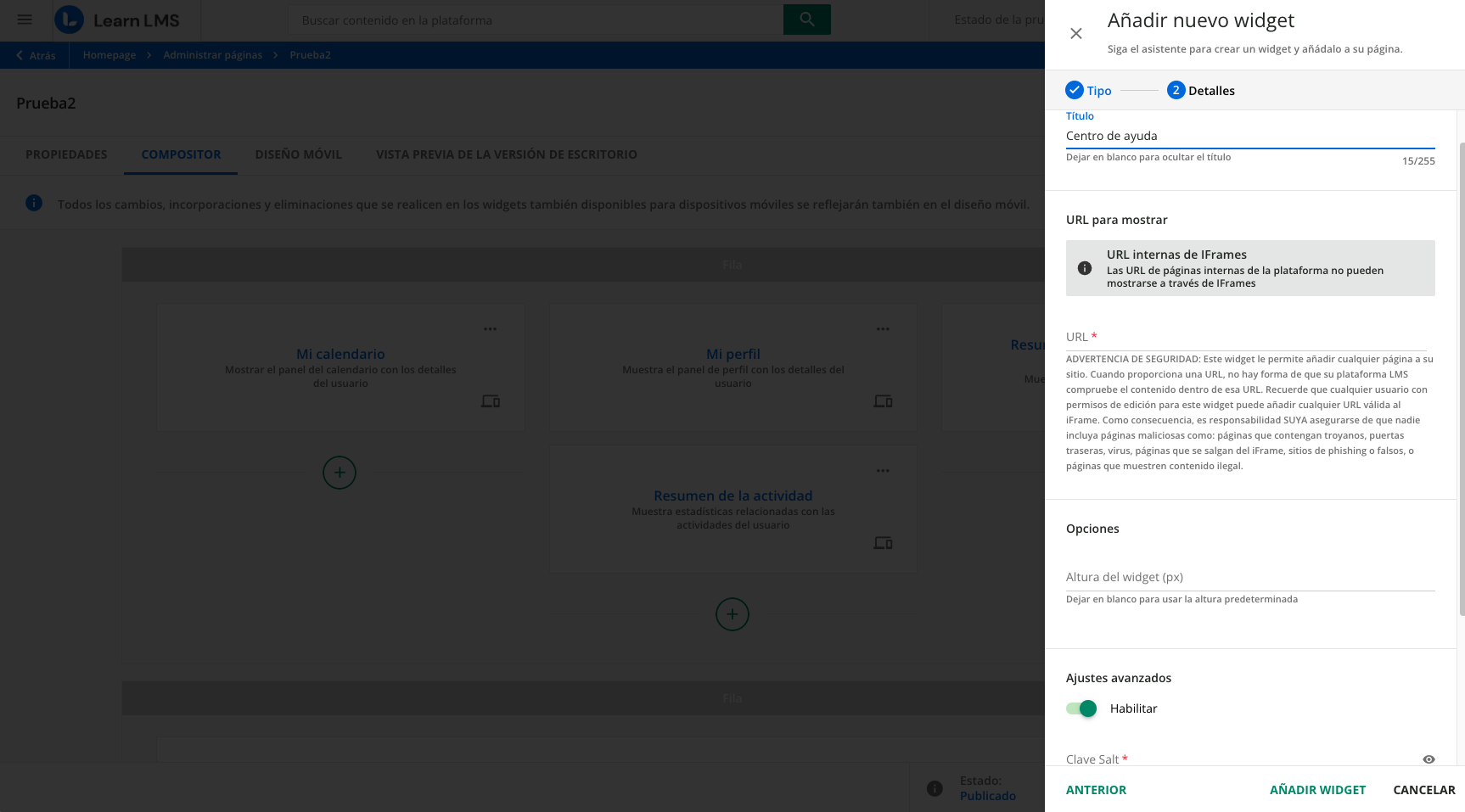
Task: Disable the Habilitar toggle under Ajustes avanzados
Action: pyautogui.click(x=1081, y=708)
